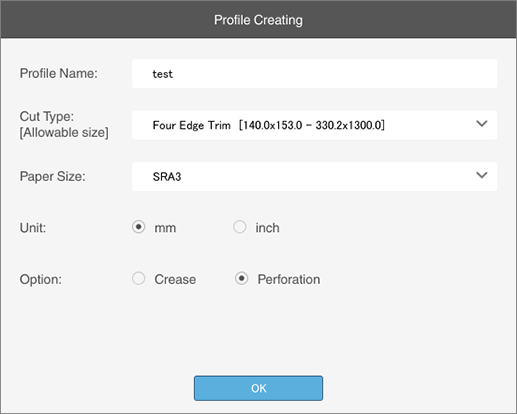The height and width of the screenshot is (414, 517).
Task: Select the inch unit radio button
Action: coord(240,227)
